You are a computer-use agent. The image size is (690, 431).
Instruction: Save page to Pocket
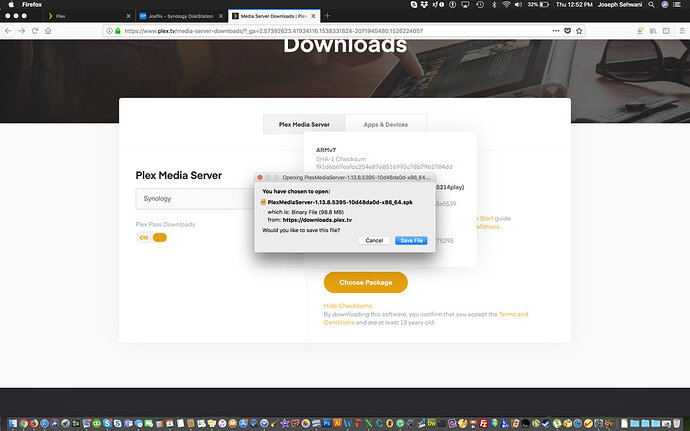click(568, 31)
